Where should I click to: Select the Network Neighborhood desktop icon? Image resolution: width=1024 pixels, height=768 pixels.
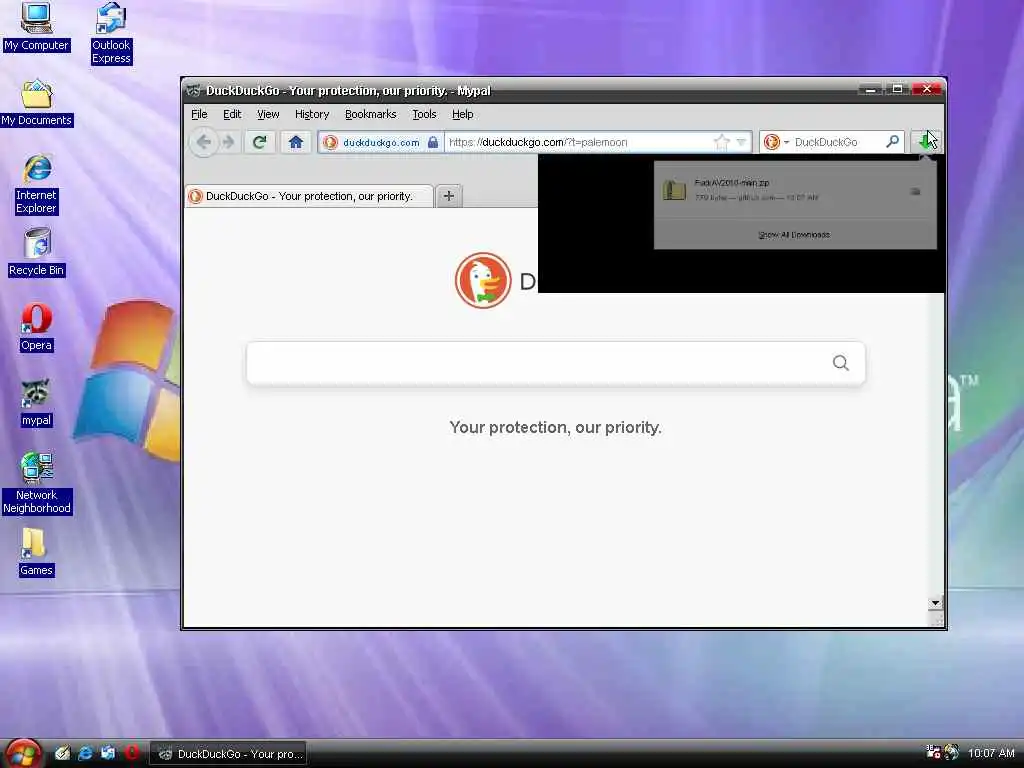37,483
